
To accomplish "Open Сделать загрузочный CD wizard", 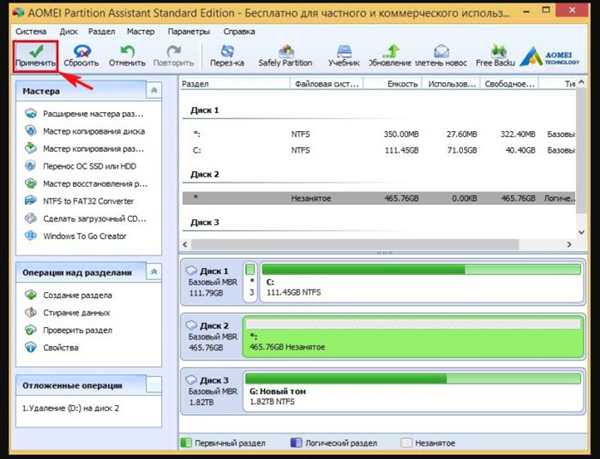I will pyautogui.click(x=85, y=219).
